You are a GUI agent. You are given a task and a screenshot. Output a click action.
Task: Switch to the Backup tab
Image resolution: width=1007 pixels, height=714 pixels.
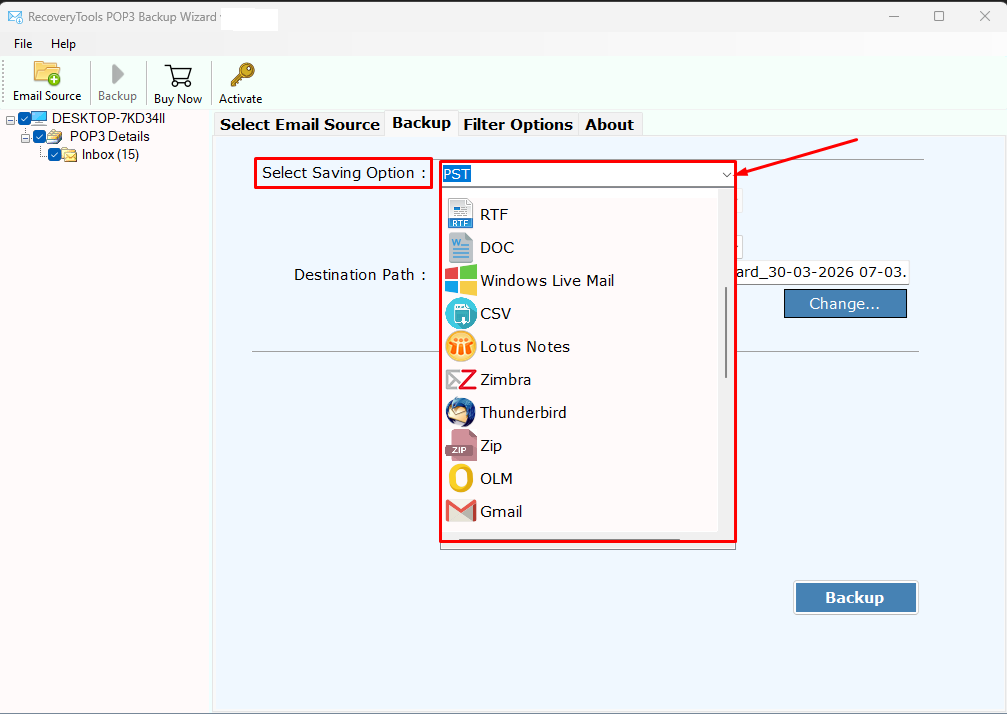click(x=421, y=123)
